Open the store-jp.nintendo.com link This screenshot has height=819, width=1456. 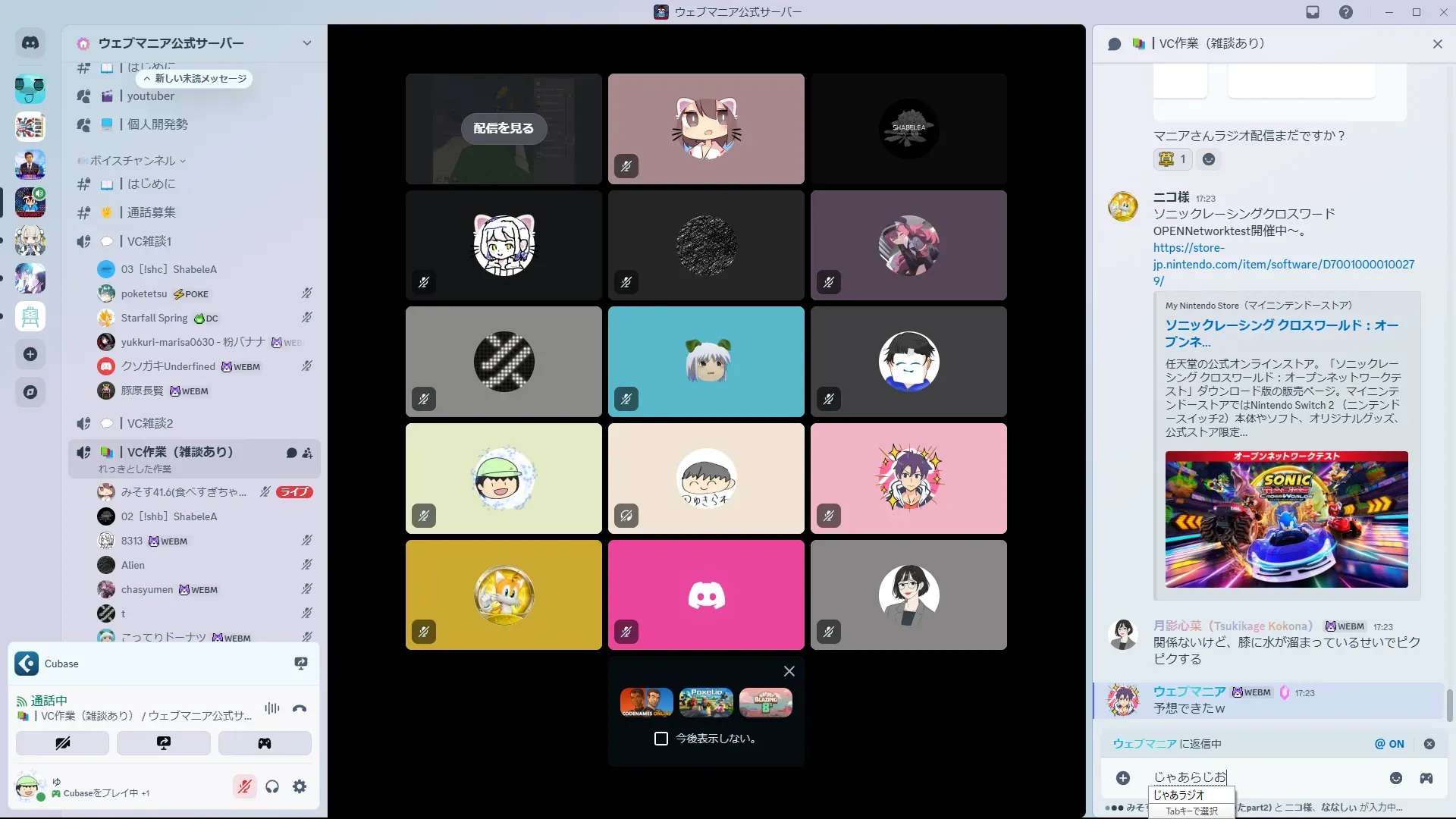(x=1283, y=264)
